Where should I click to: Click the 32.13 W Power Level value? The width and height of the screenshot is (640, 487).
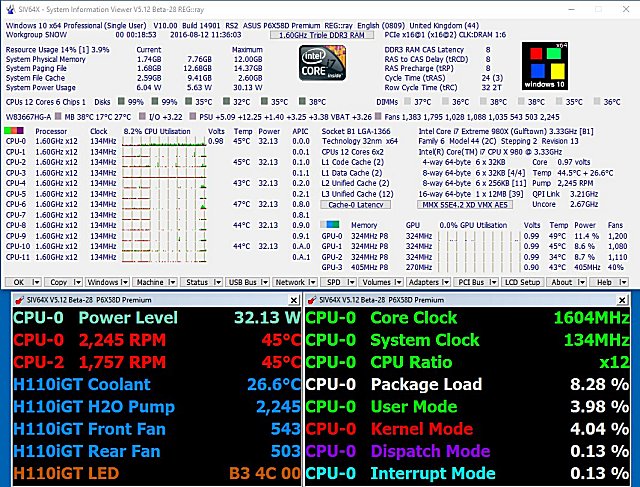pyautogui.click(x=267, y=318)
